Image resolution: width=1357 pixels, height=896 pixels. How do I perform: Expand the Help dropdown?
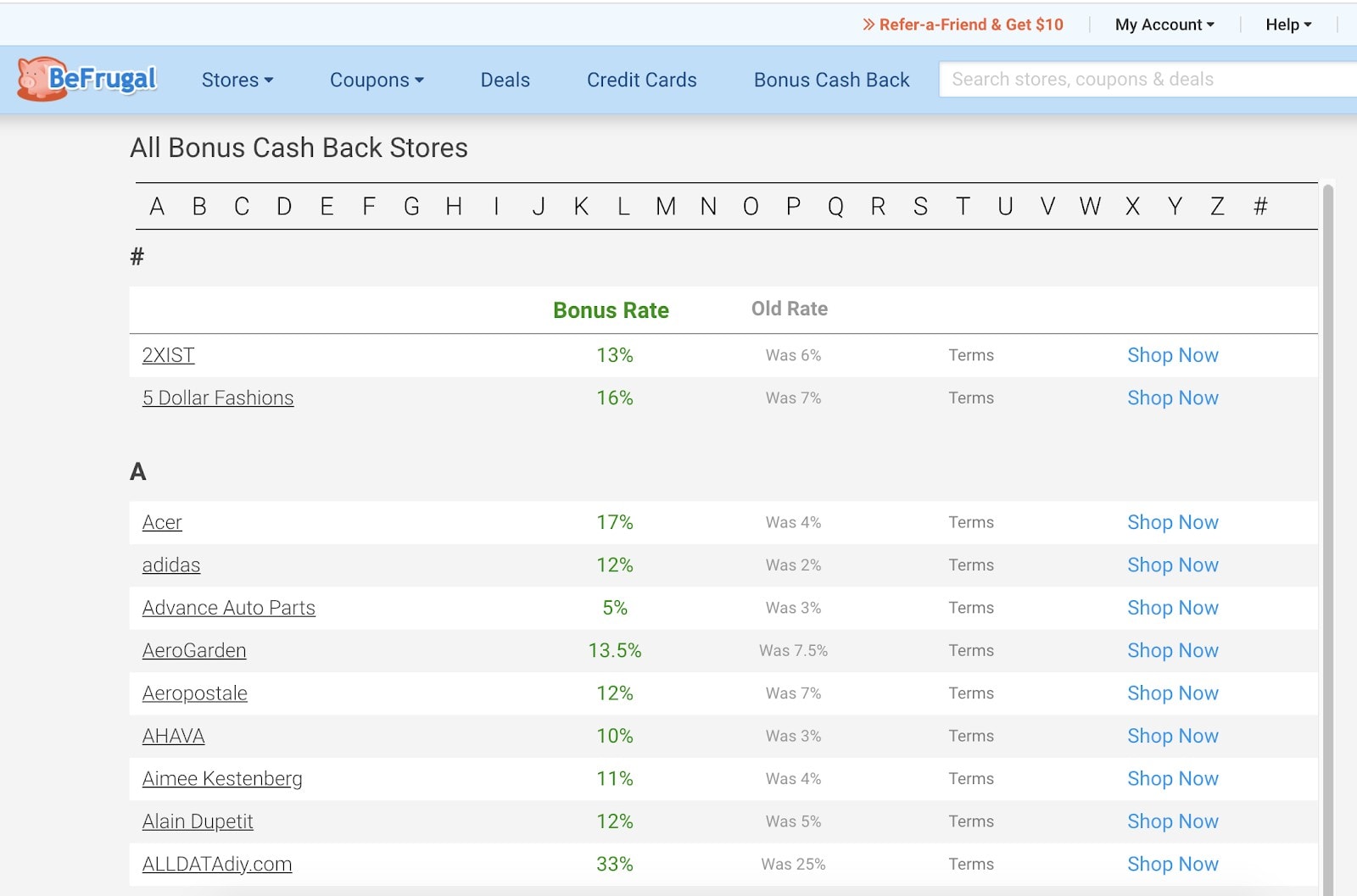click(x=1288, y=25)
